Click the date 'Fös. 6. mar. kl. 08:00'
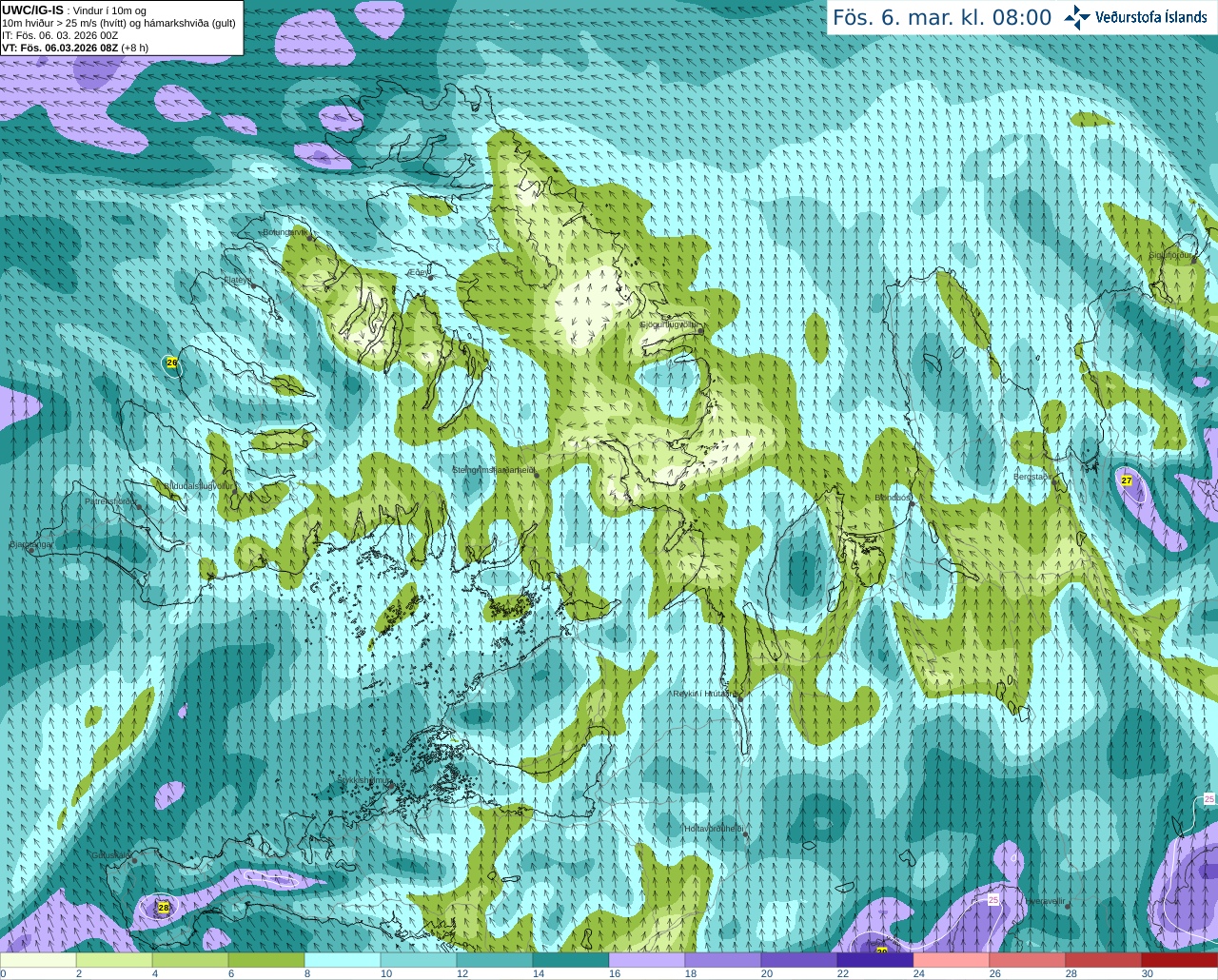This screenshot has width=1218, height=980. [942, 17]
